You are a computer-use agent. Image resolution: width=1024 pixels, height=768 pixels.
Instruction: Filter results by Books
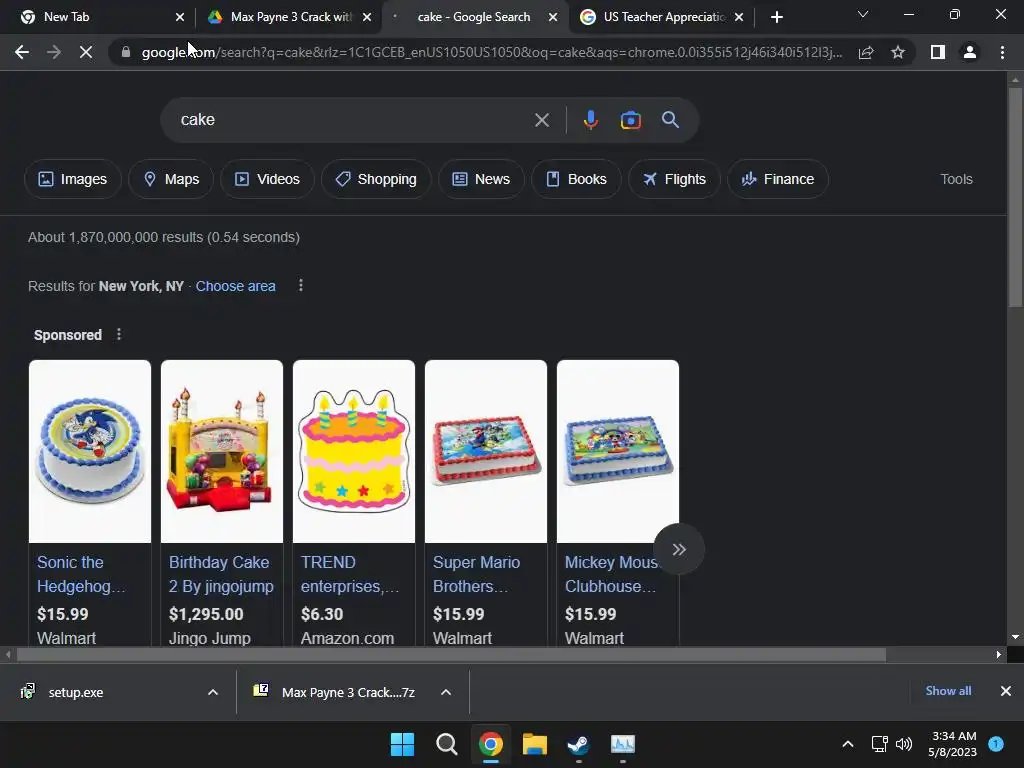click(x=576, y=179)
